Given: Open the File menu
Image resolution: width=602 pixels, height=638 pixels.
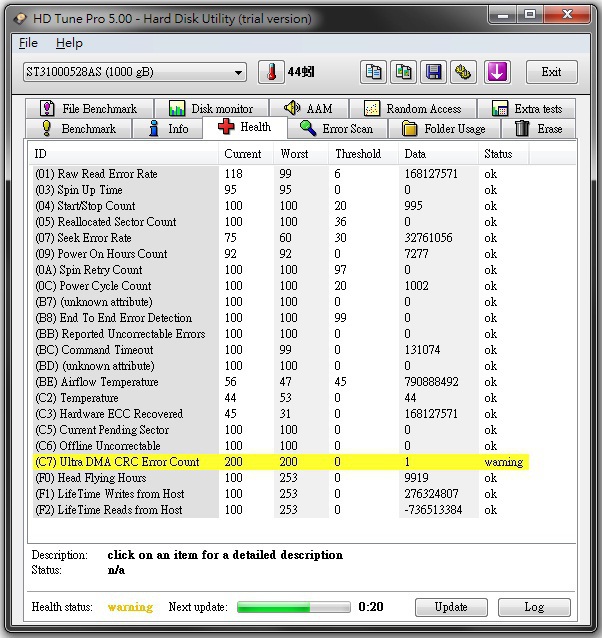Looking at the screenshot, I should 28,43.
